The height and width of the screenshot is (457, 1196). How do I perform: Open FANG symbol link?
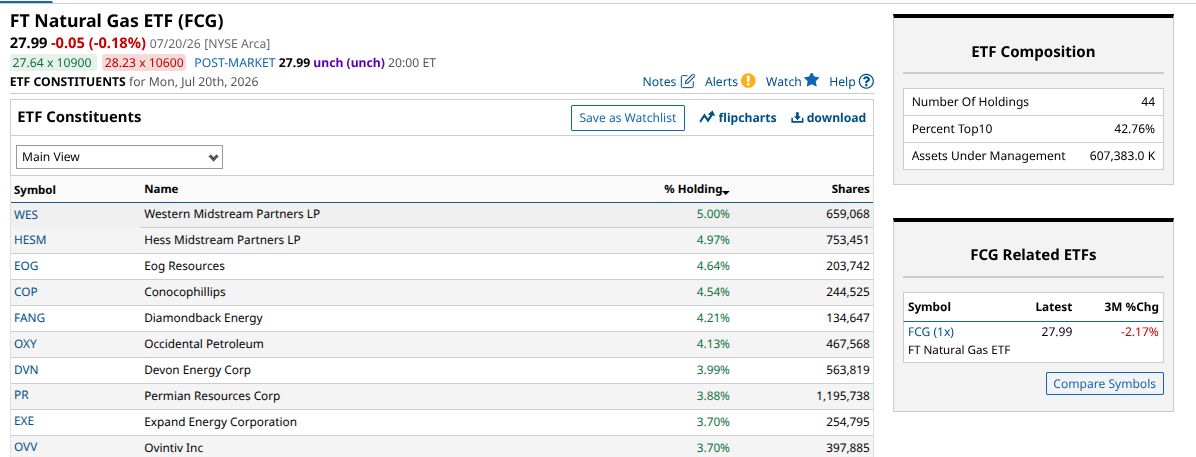[29, 317]
